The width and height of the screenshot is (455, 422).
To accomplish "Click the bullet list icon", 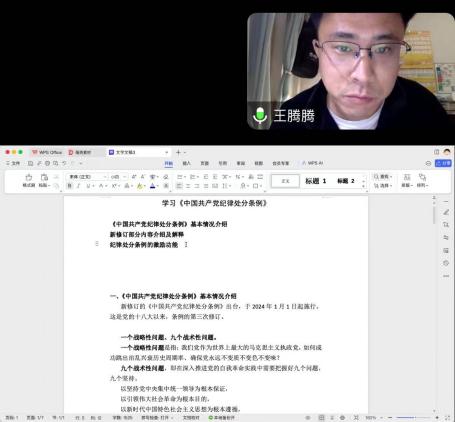I will (x=180, y=177).
